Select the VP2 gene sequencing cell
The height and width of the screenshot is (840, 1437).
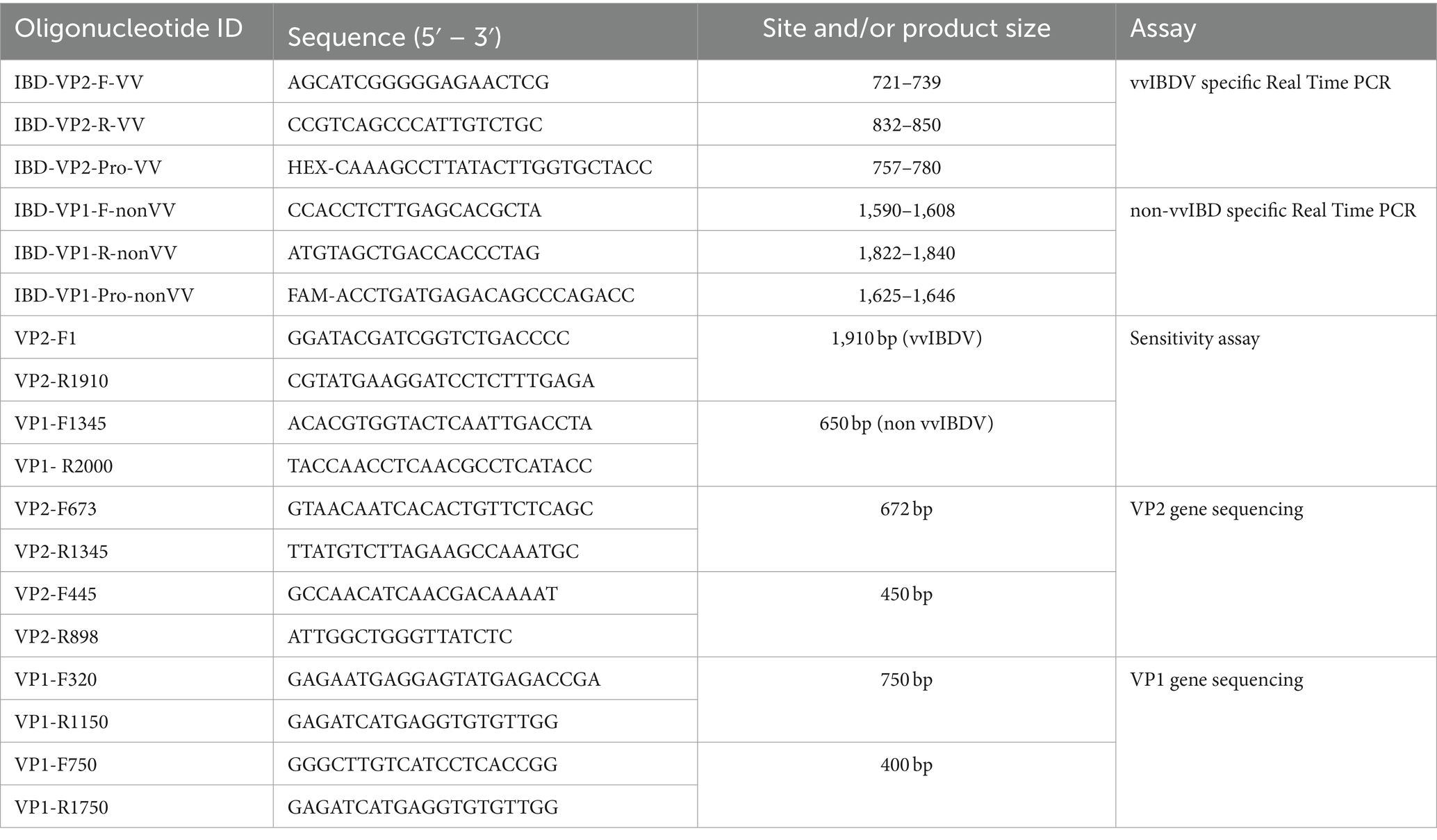[1216, 509]
